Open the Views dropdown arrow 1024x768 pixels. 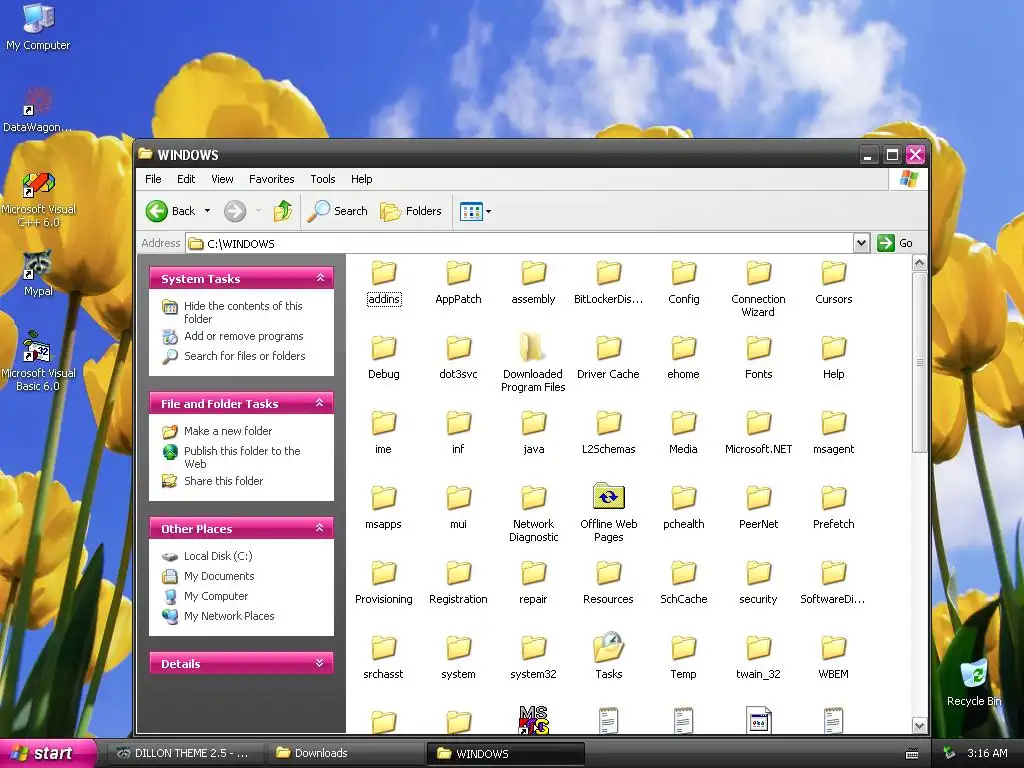tap(488, 212)
